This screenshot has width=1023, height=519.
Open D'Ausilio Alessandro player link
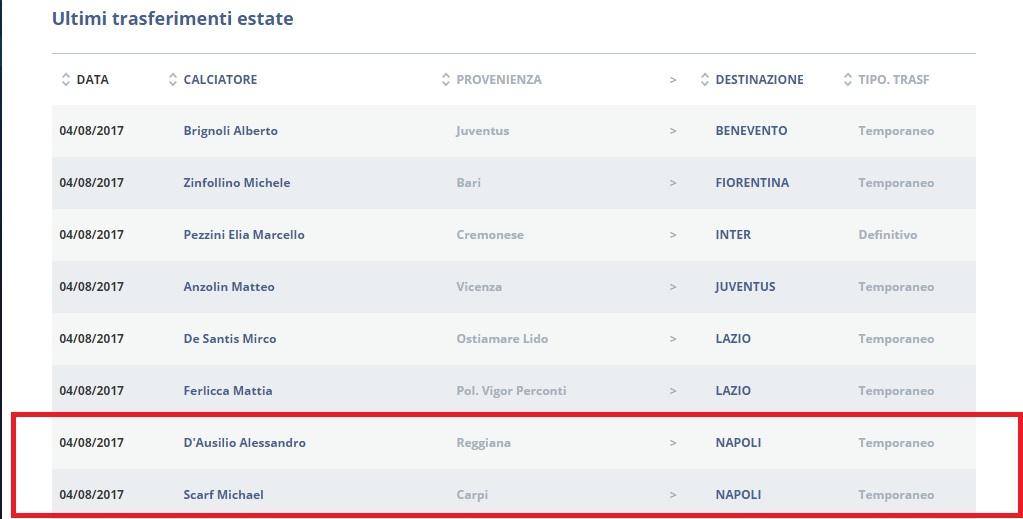point(245,443)
